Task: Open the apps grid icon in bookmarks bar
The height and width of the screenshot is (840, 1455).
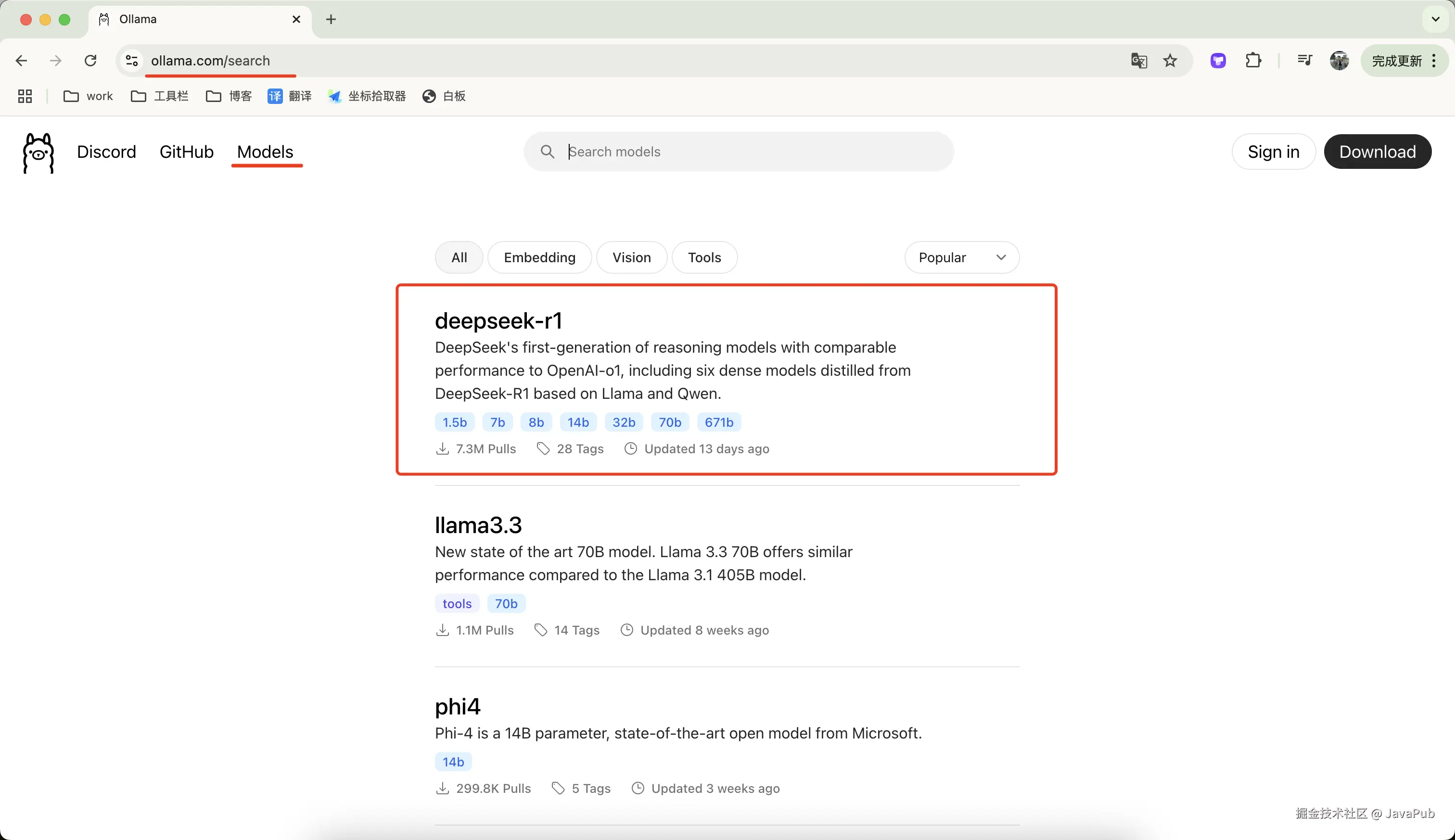Action: click(25, 96)
